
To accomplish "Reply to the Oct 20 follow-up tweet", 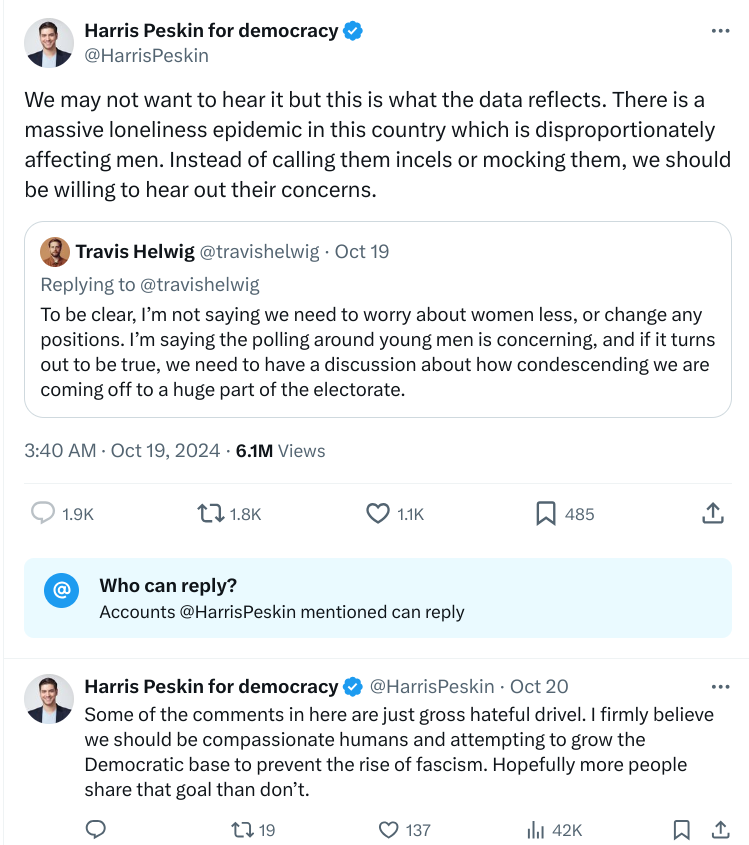I will (x=96, y=829).
